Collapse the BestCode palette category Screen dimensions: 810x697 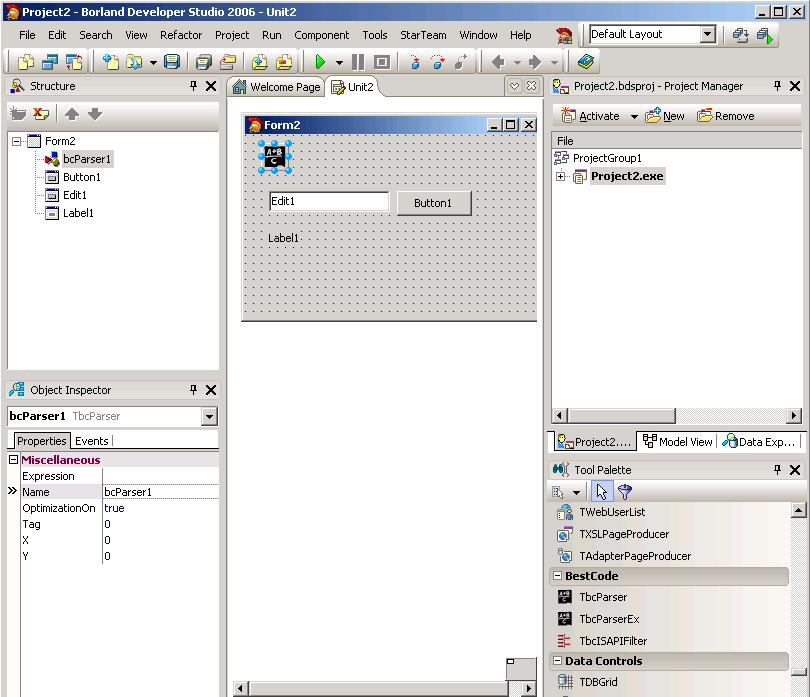[x=557, y=576]
